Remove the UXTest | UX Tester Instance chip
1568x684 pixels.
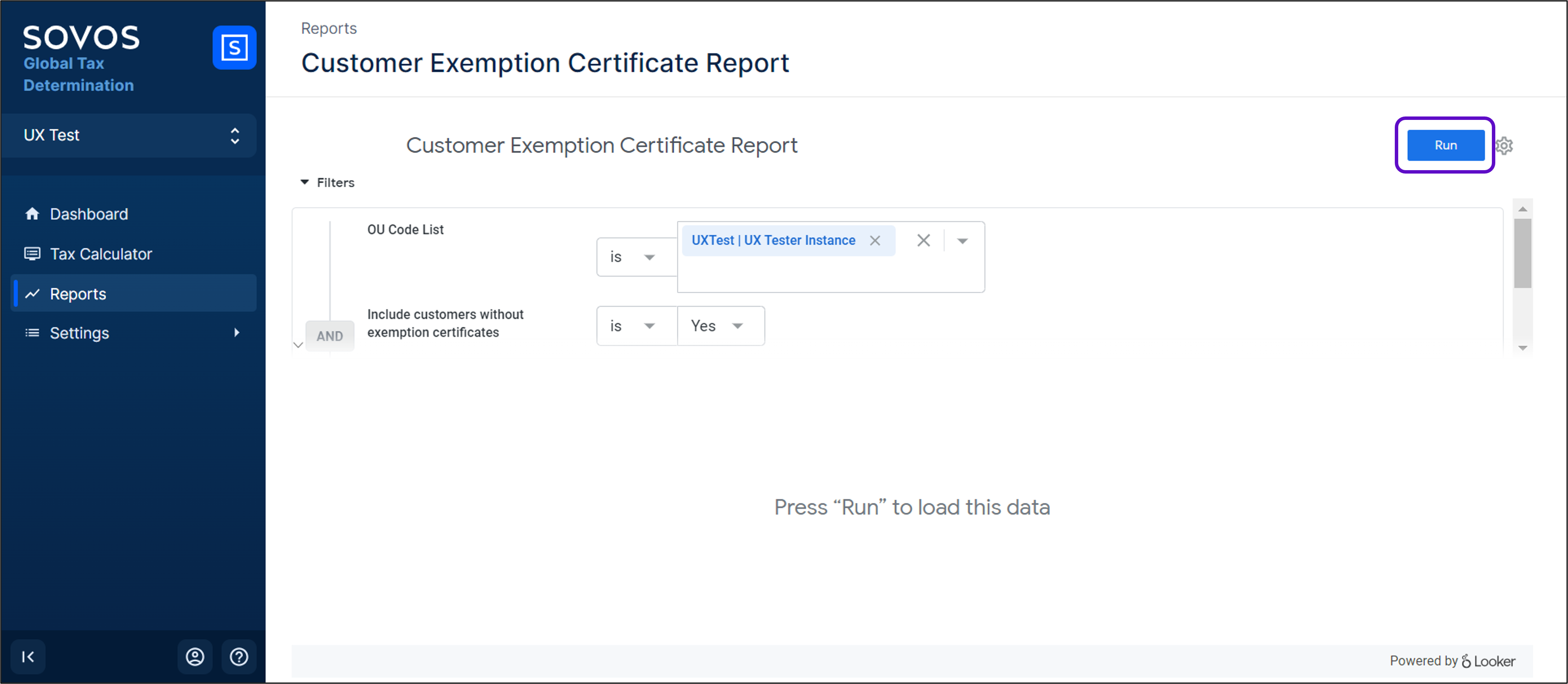[x=875, y=241]
